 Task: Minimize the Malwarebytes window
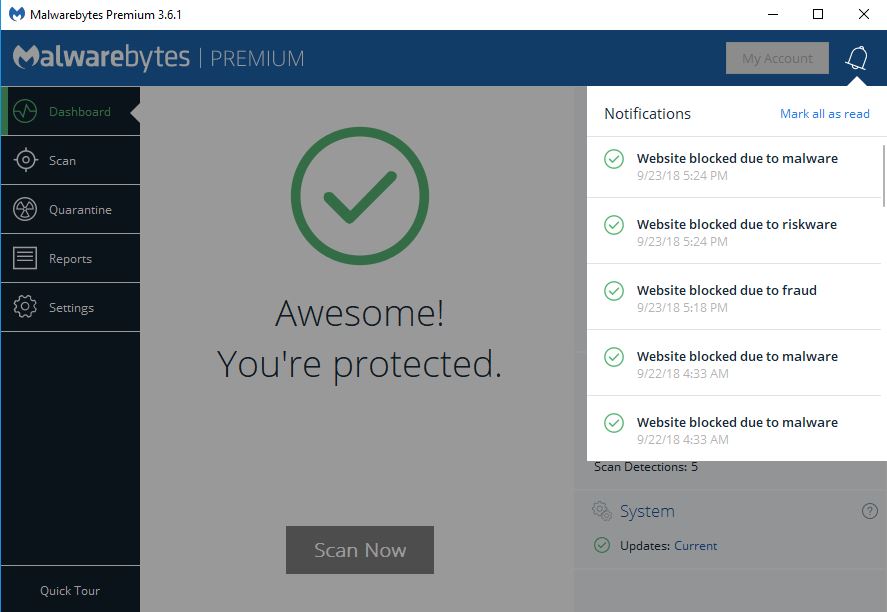773,14
